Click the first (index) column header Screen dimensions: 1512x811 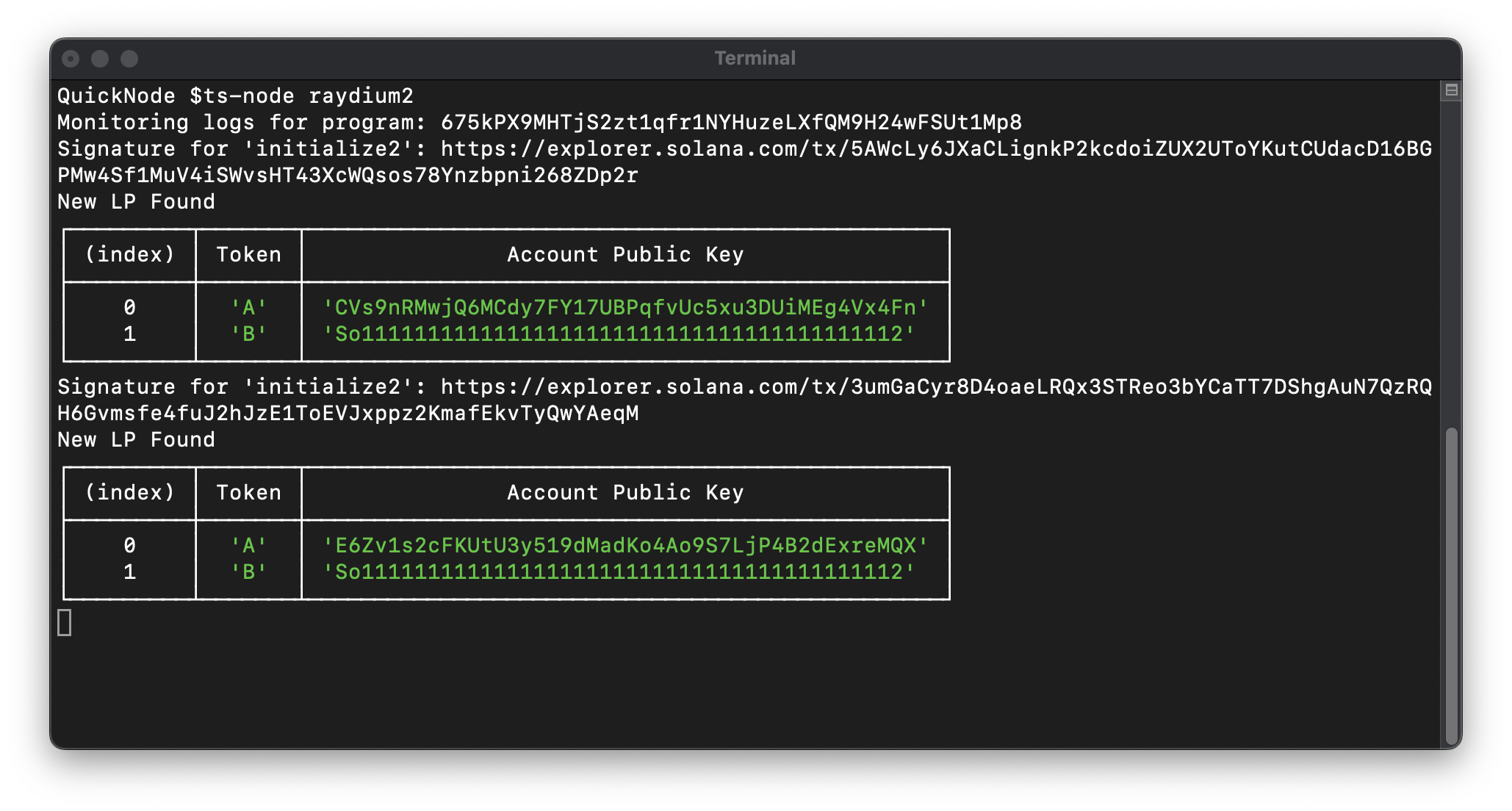(129, 255)
